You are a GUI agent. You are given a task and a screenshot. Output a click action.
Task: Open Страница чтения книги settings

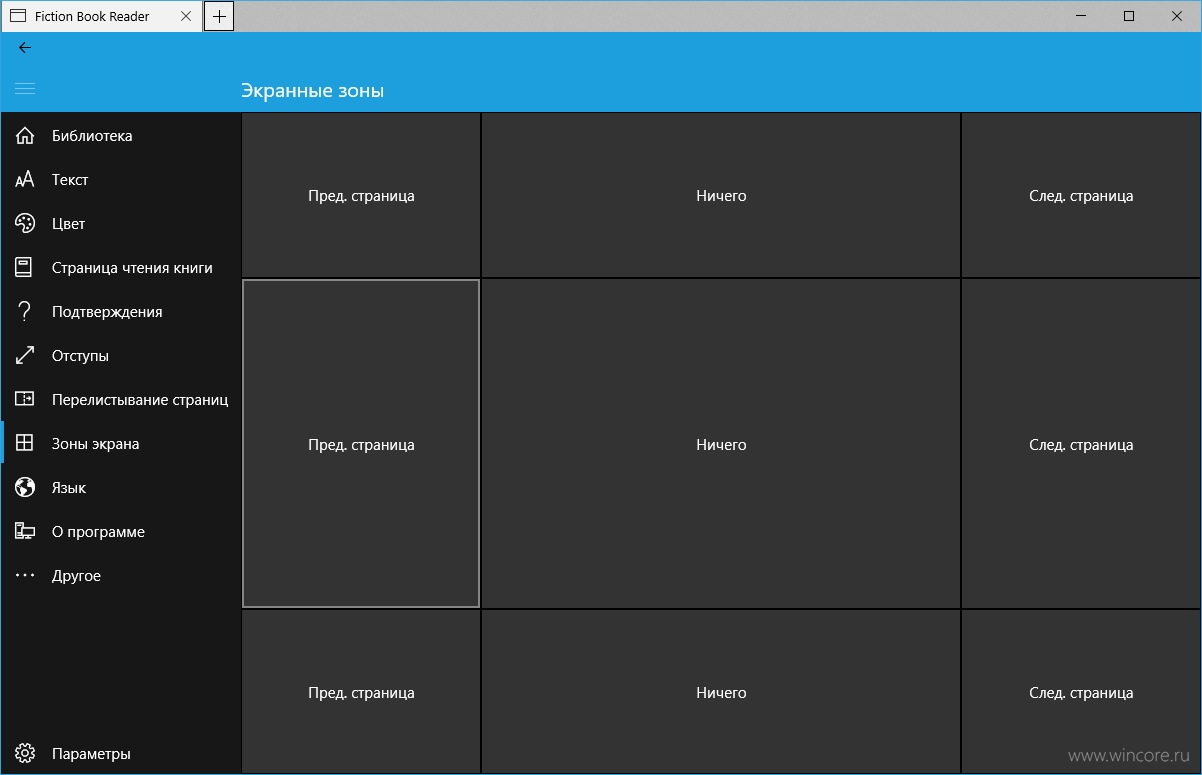121,268
